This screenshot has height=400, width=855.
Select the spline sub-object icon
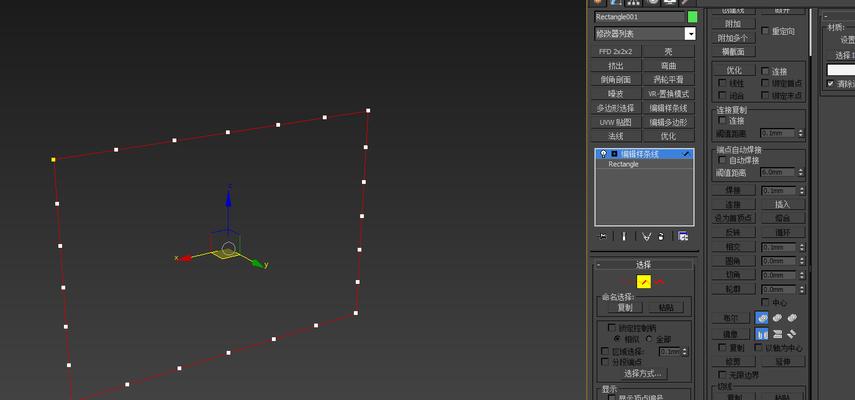click(660, 282)
